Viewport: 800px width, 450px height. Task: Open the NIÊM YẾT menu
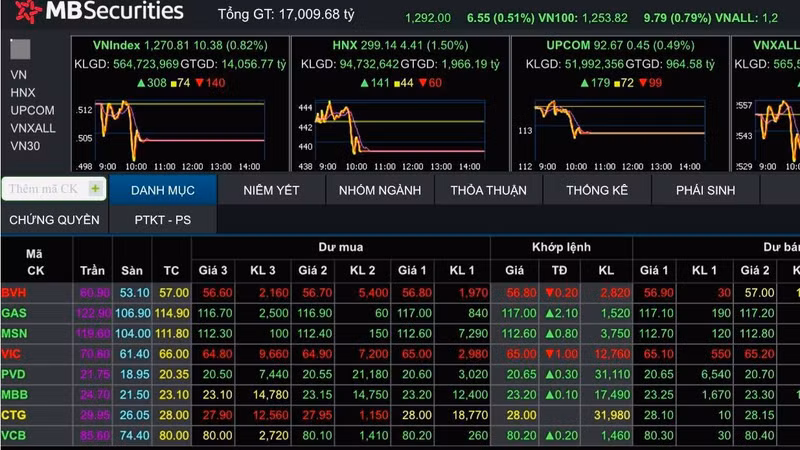[x=271, y=190]
